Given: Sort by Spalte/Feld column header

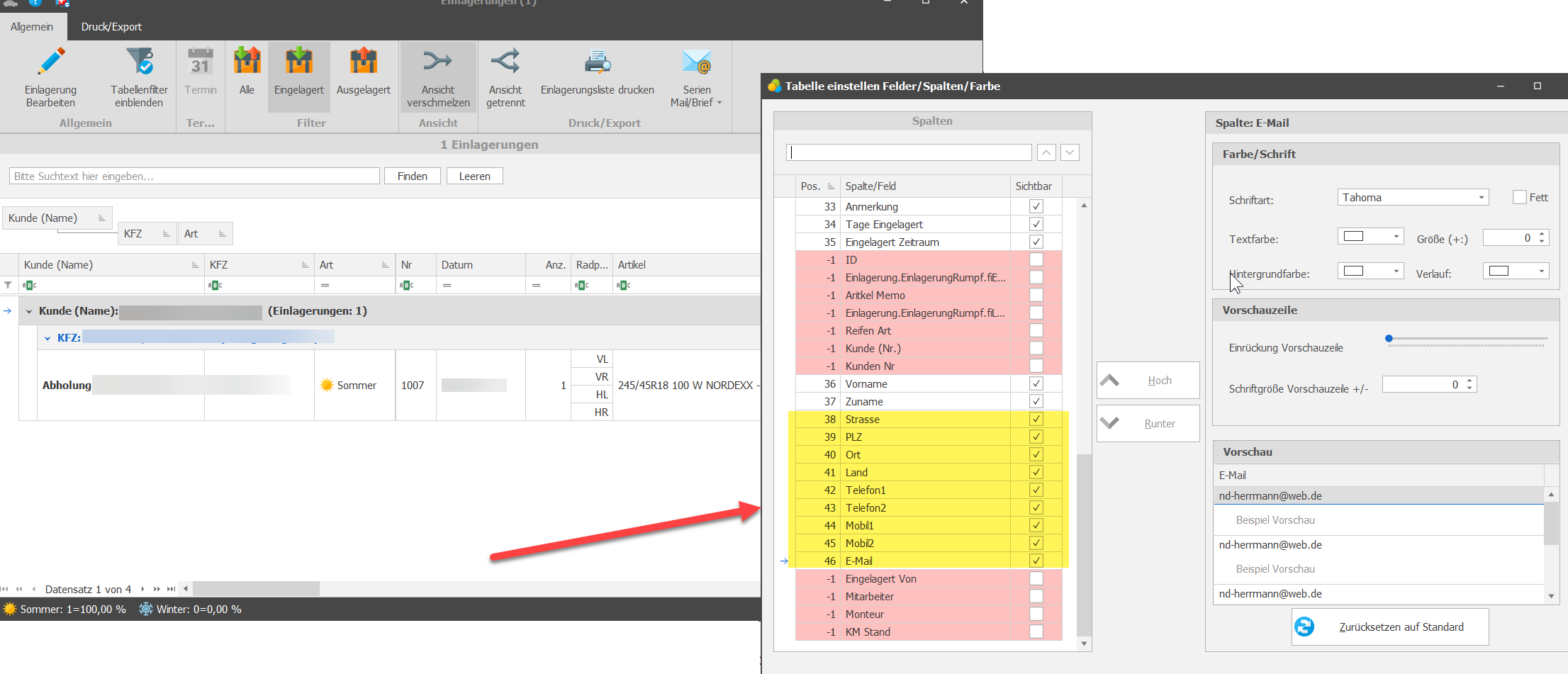Looking at the screenshot, I should coord(924,186).
